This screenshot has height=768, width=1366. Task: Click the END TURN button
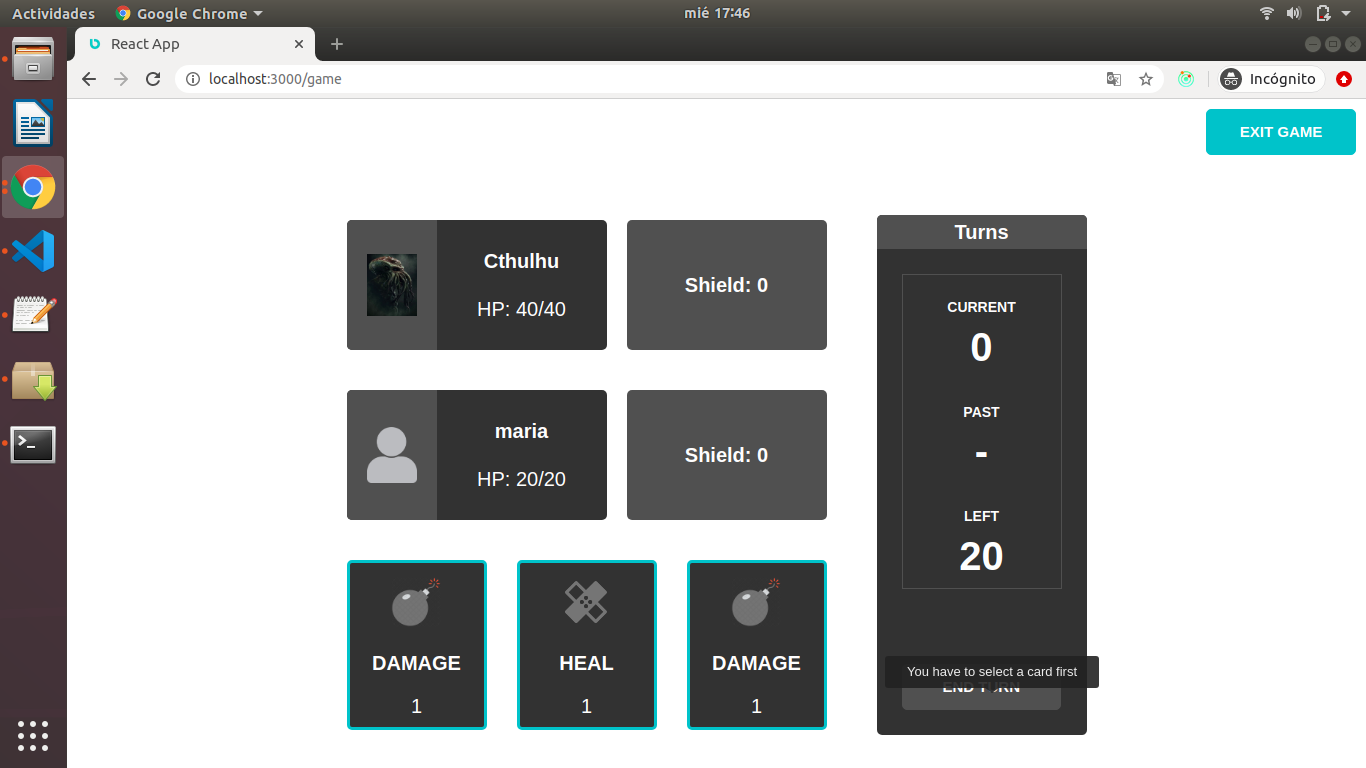coord(981,688)
